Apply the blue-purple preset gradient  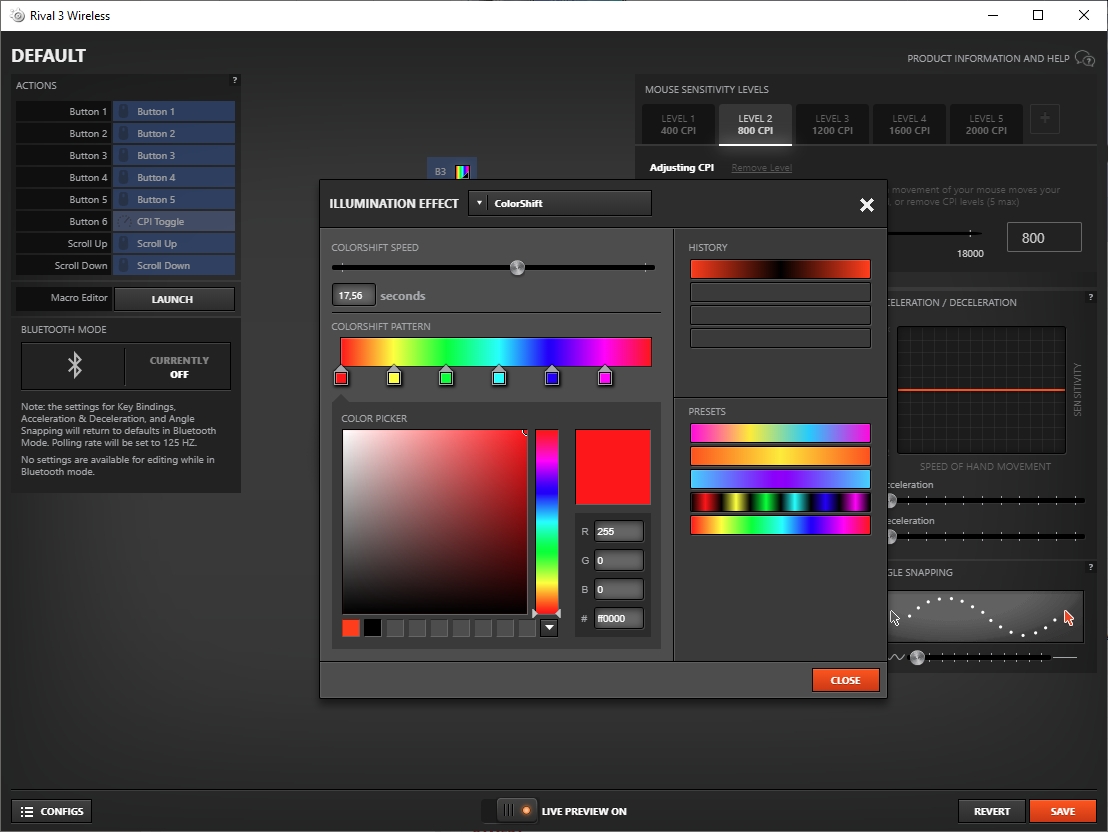(780, 479)
